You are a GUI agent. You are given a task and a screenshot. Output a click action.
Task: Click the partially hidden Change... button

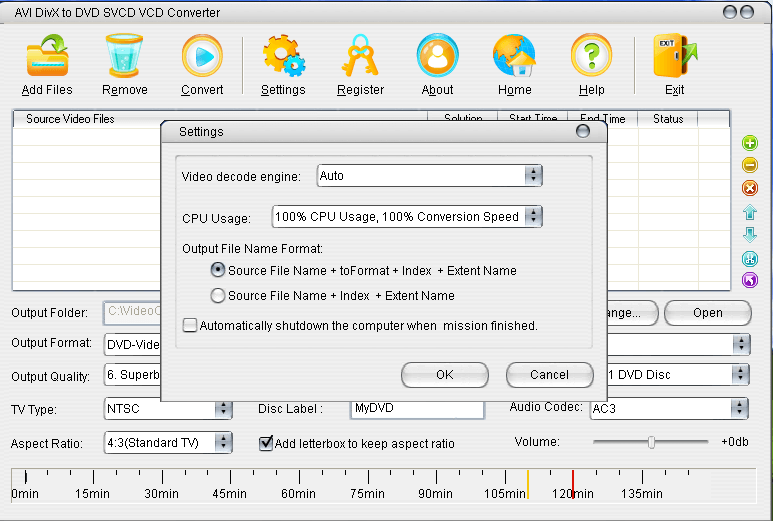pyautogui.click(x=632, y=313)
